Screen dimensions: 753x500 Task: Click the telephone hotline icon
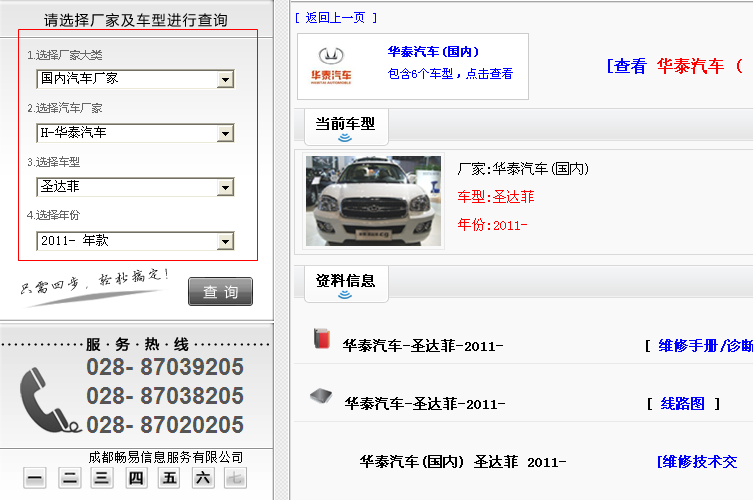pos(49,400)
